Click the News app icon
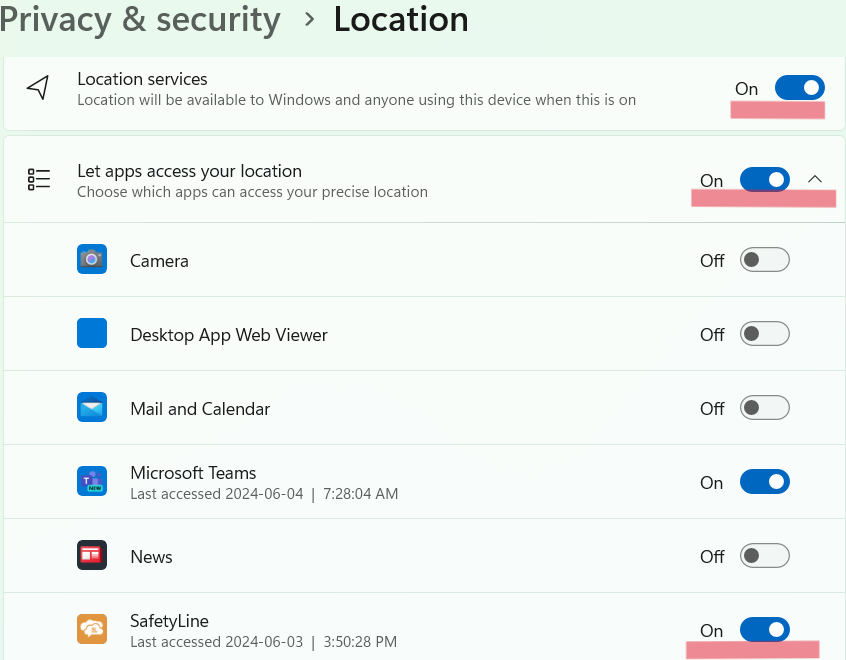846x660 pixels. 92,555
